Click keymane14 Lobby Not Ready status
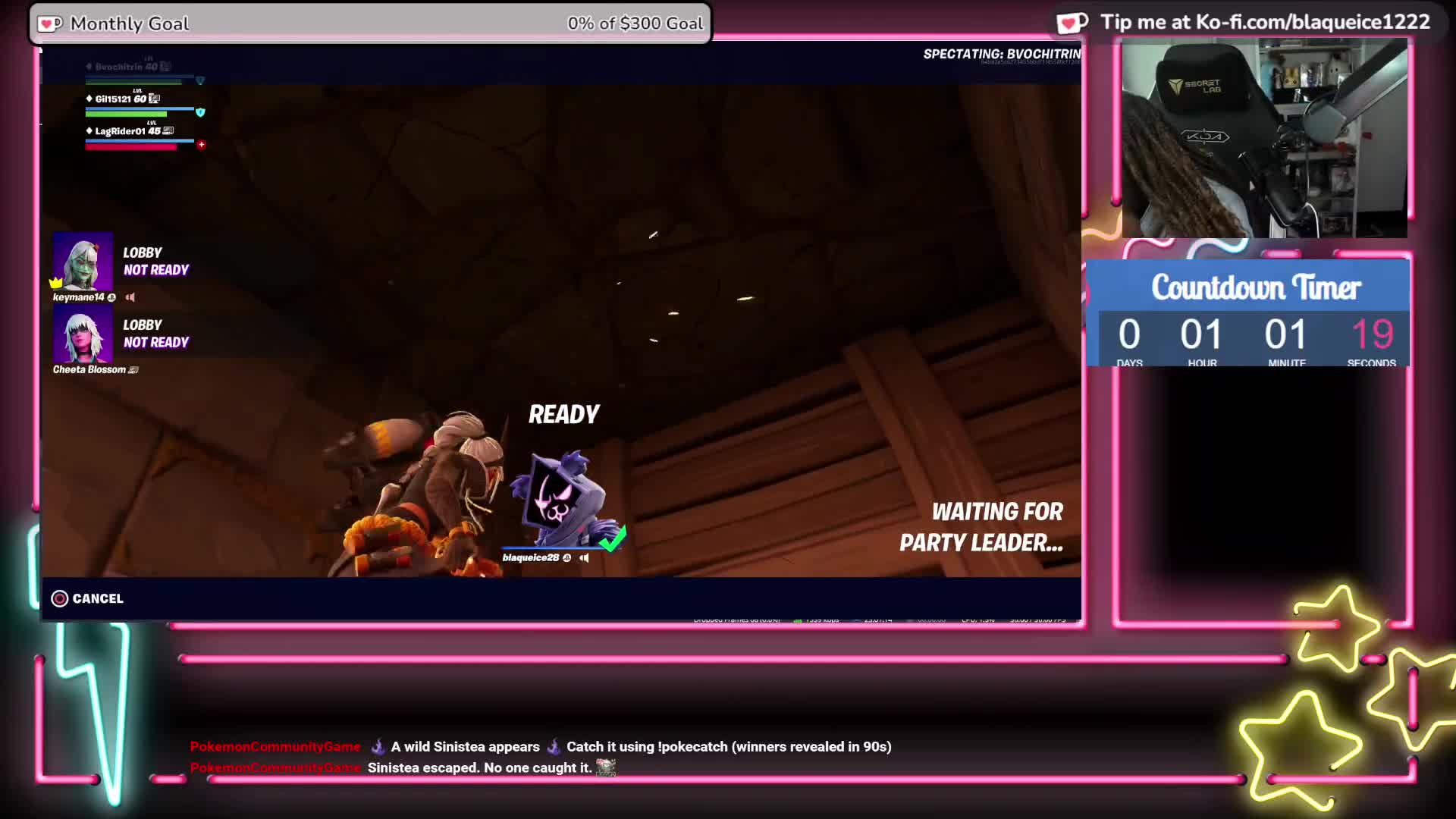This screenshot has width=1456, height=819. (155, 262)
